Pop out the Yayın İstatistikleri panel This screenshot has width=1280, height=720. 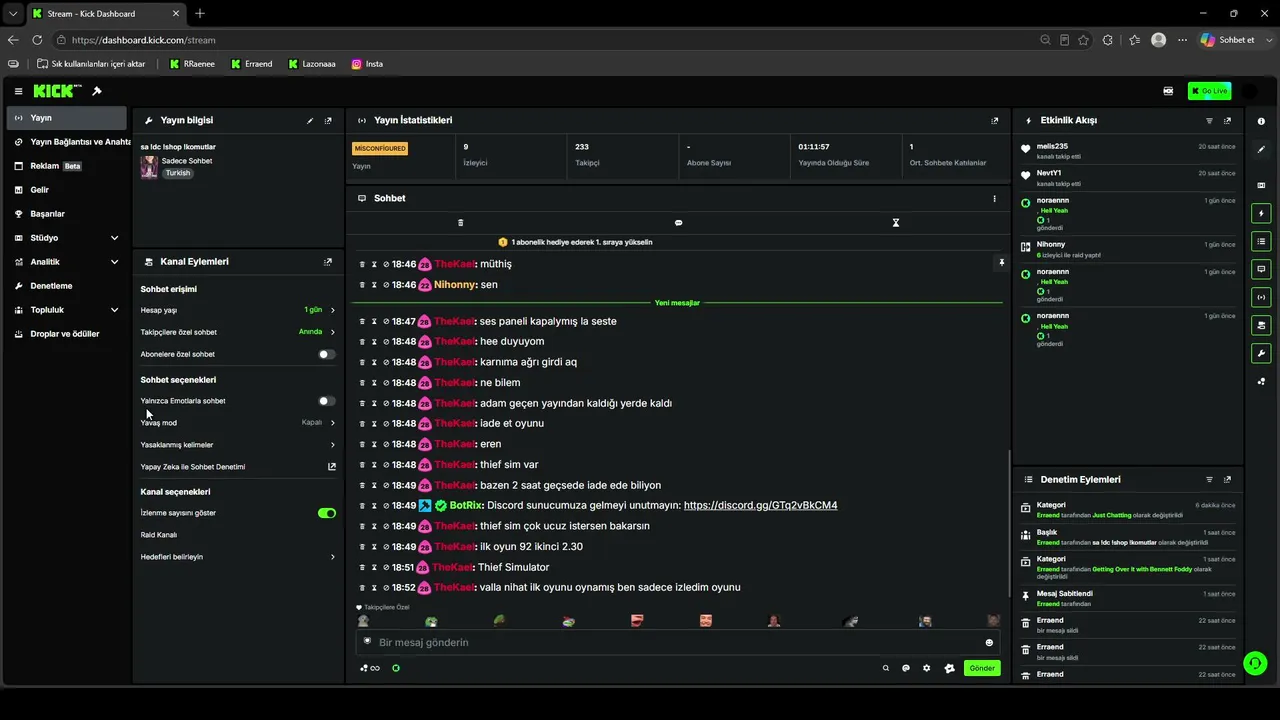995,120
